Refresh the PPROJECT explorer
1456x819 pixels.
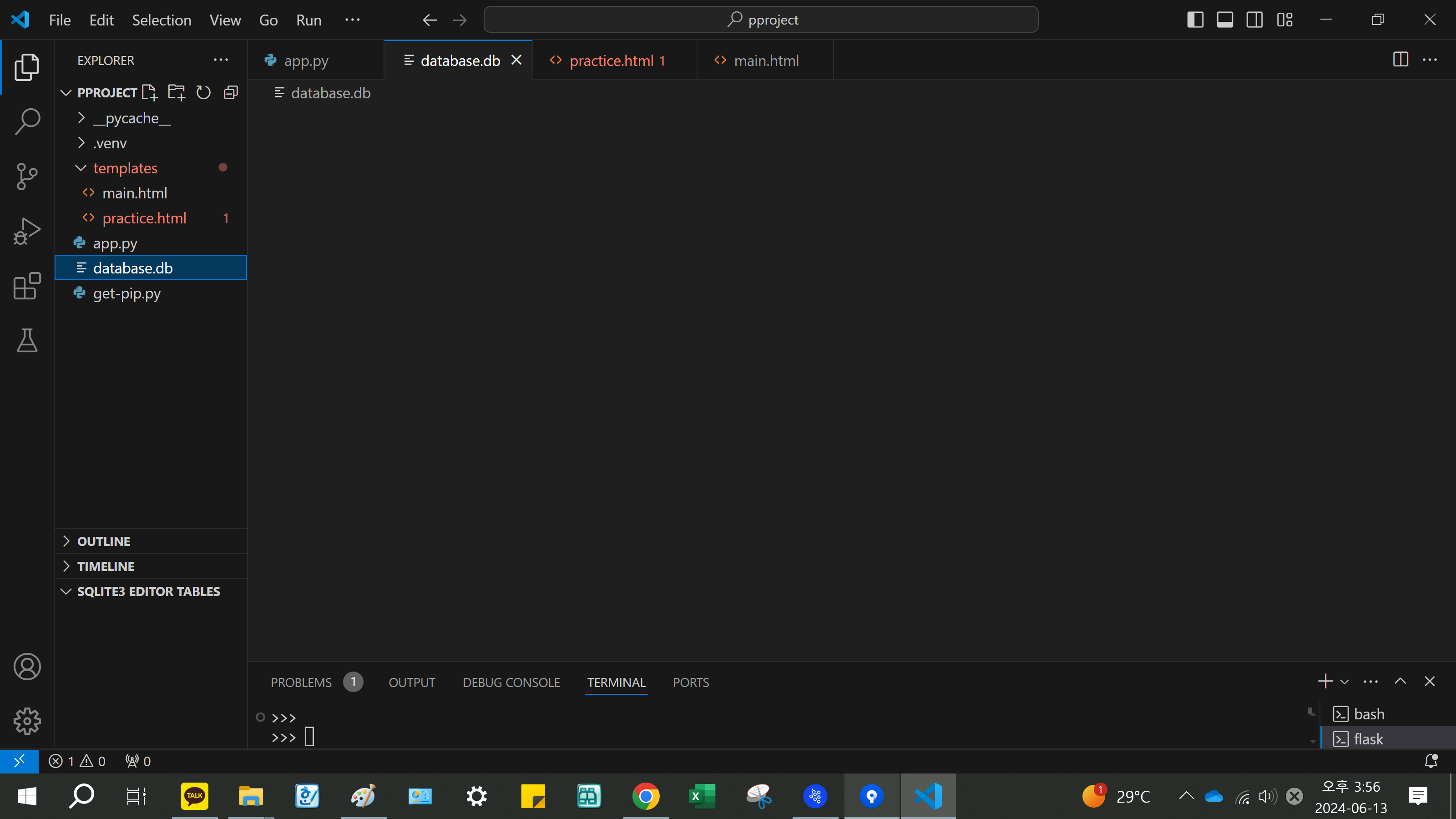point(203,92)
